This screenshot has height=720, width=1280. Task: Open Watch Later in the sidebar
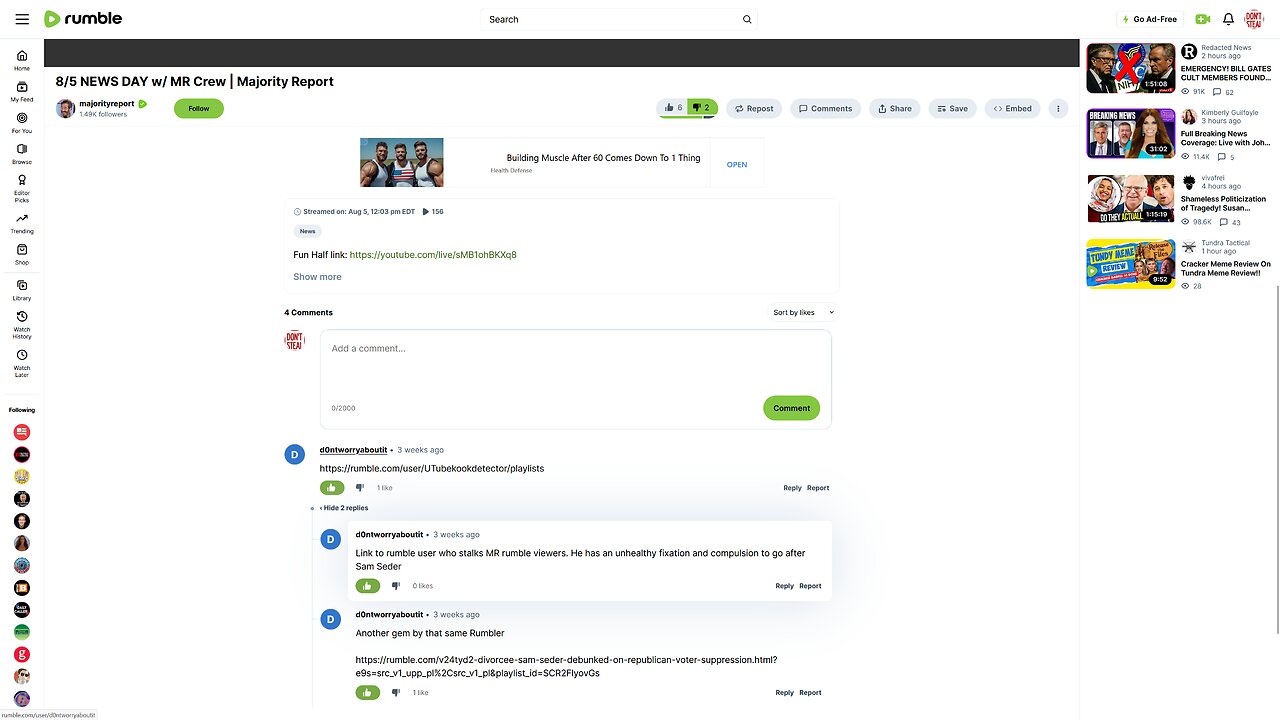tap(22, 363)
